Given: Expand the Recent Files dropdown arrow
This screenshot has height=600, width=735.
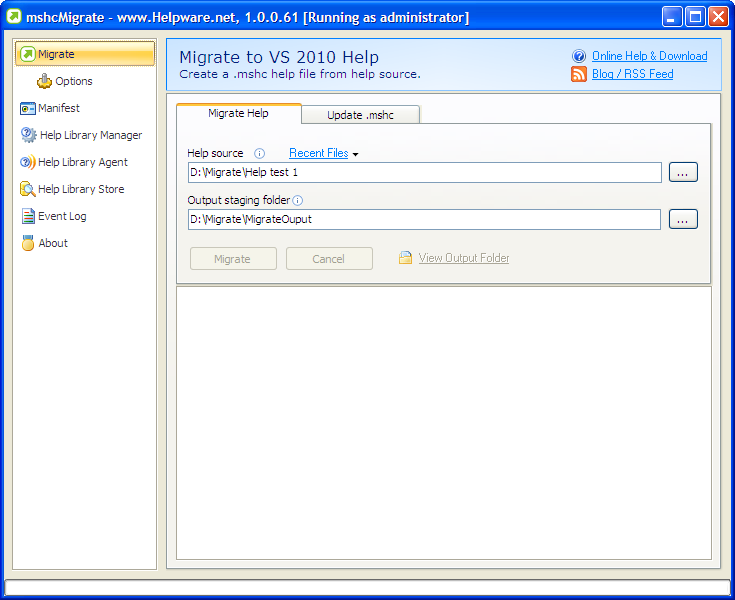Looking at the screenshot, I should (355, 154).
